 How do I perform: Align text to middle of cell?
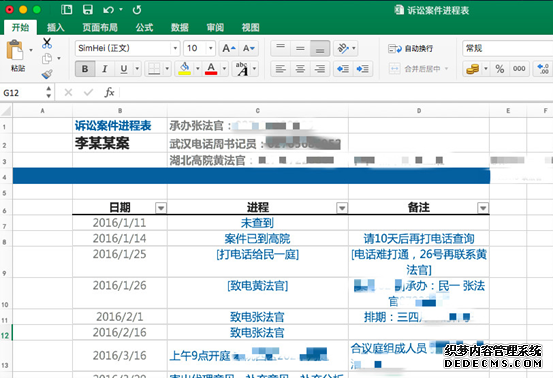[300, 48]
